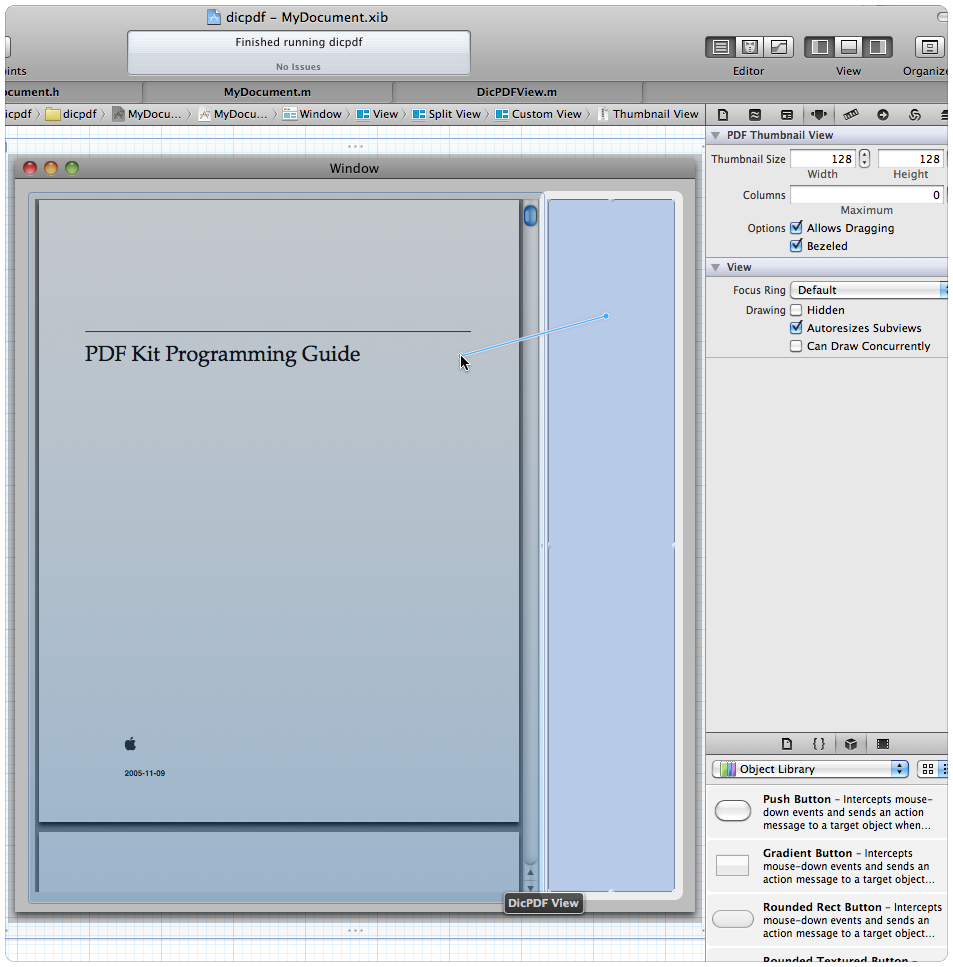Disable Allows Dragging
This screenshot has height=967, width=953.
796,227
